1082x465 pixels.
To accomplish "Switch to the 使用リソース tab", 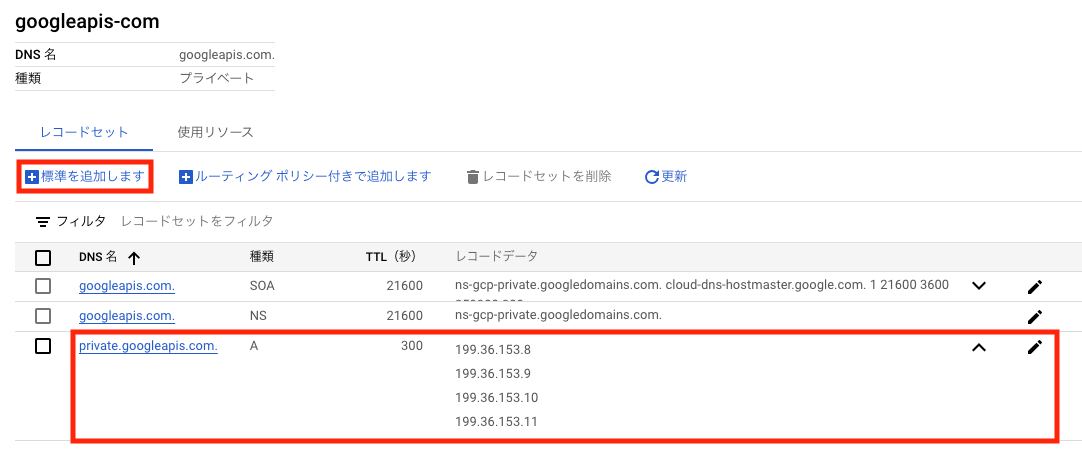I will point(215,132).
